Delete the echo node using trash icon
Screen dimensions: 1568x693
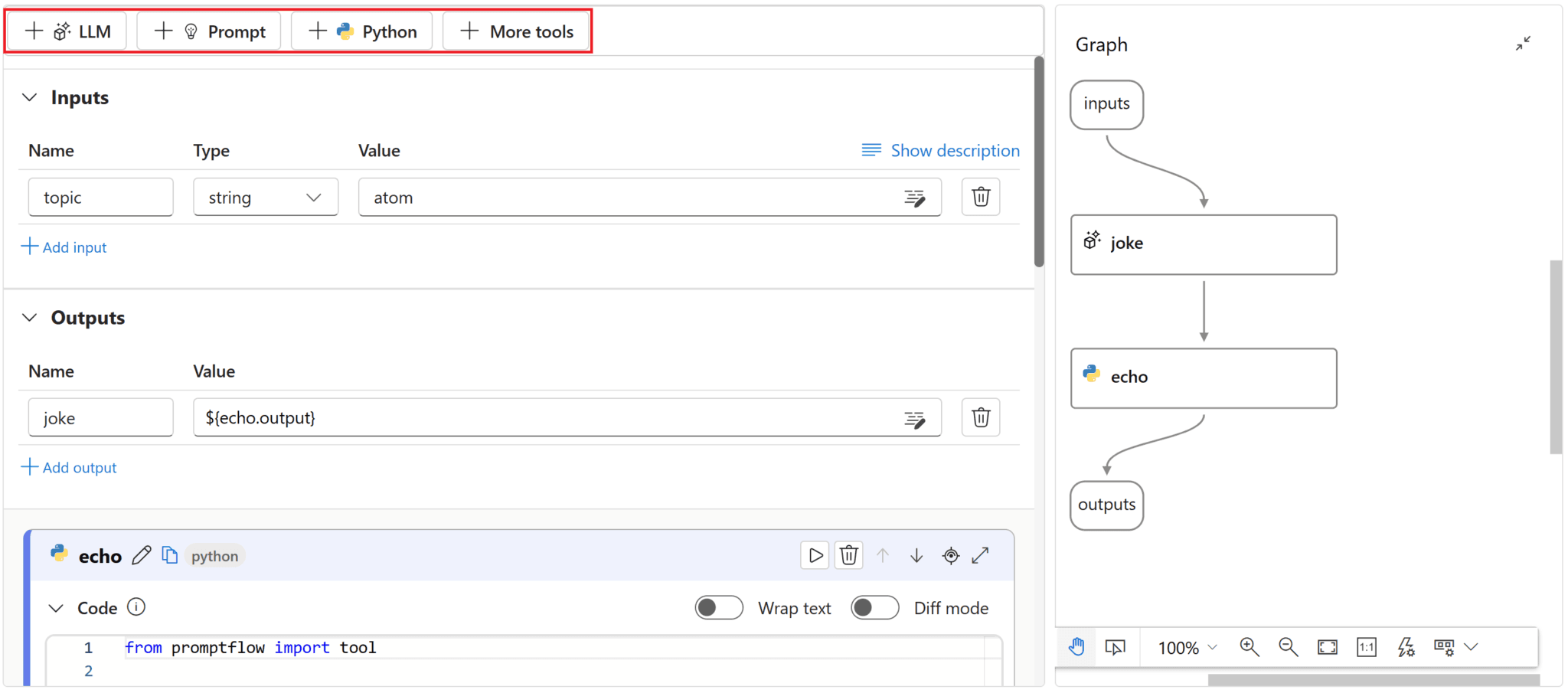[848, 555]
